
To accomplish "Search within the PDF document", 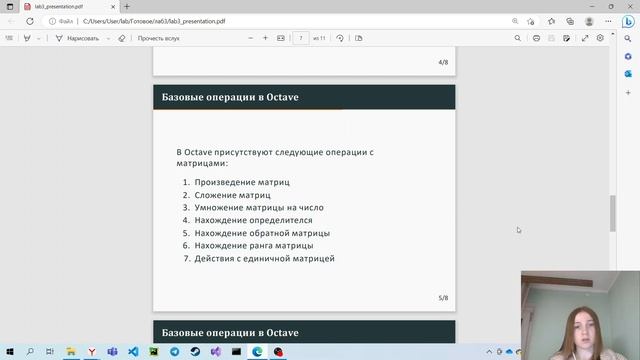I will pyautogui.click(x=518, y=38).
